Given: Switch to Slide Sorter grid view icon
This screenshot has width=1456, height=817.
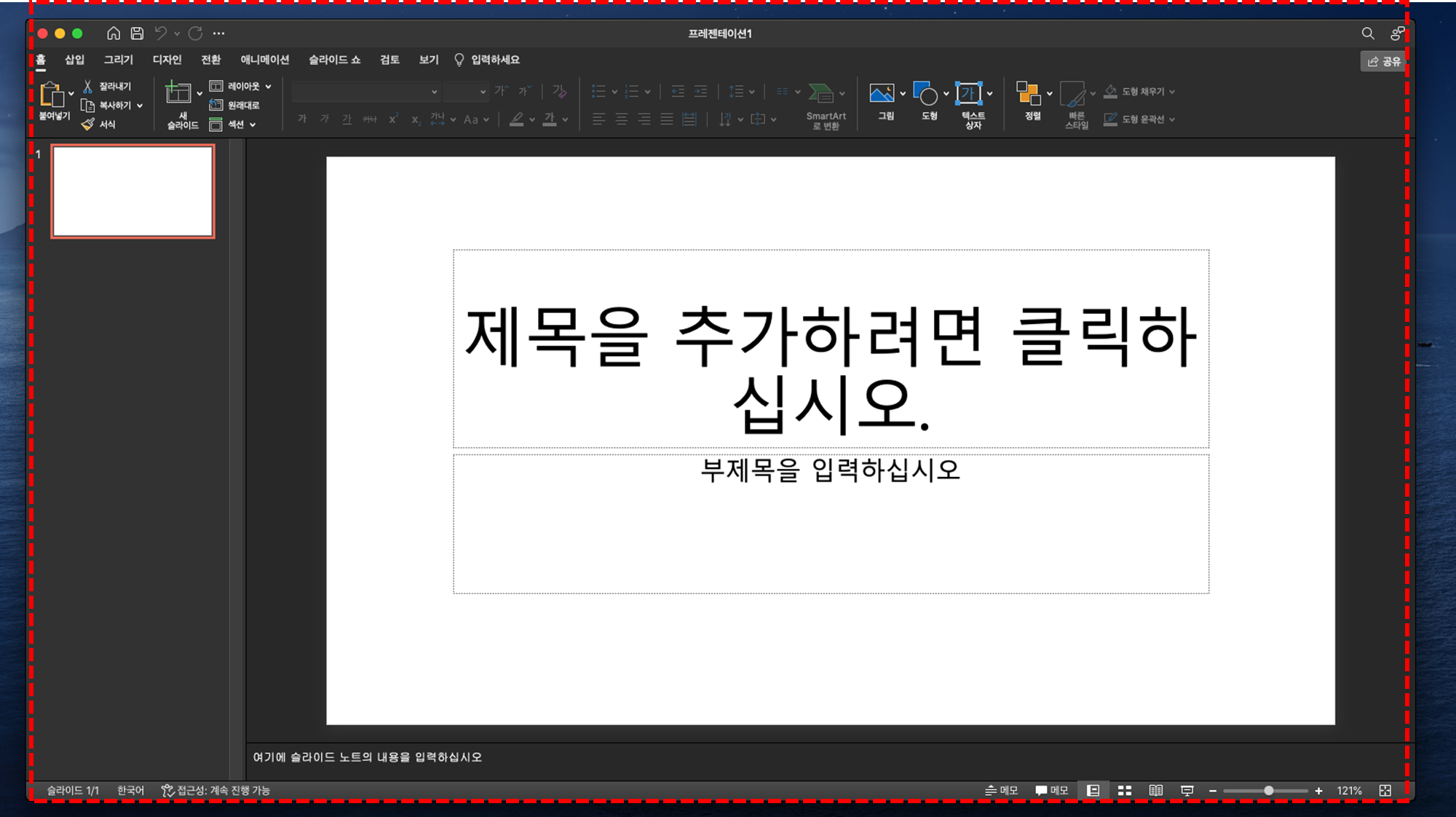Looking at the screenshot, I should (x=1125, y=790).
